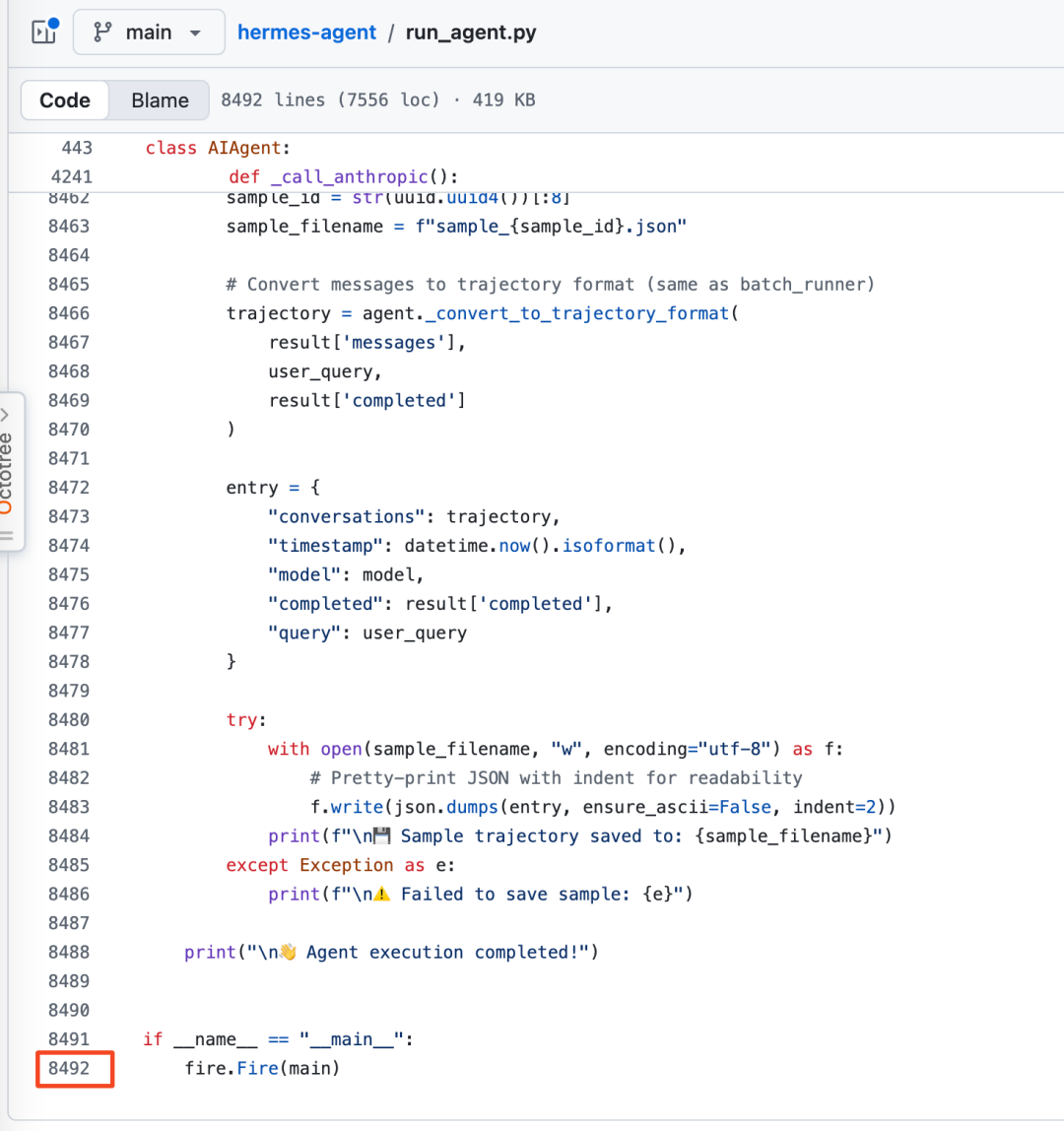Viewport: 1064px width, 1131px height.
Task: Click the open symbol in the with statement
Action: [x=341, y=749]
